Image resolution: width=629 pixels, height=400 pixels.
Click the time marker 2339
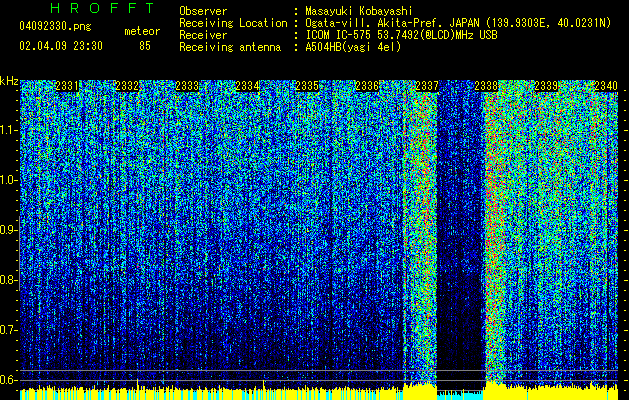point(546,86)
